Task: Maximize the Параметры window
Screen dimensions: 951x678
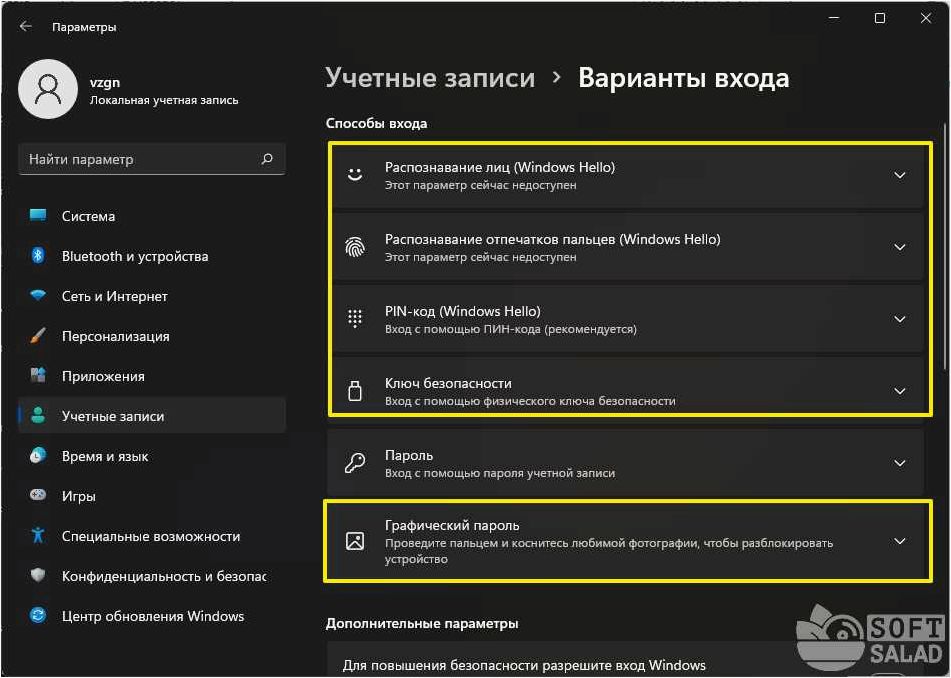Action: [879, 18]
